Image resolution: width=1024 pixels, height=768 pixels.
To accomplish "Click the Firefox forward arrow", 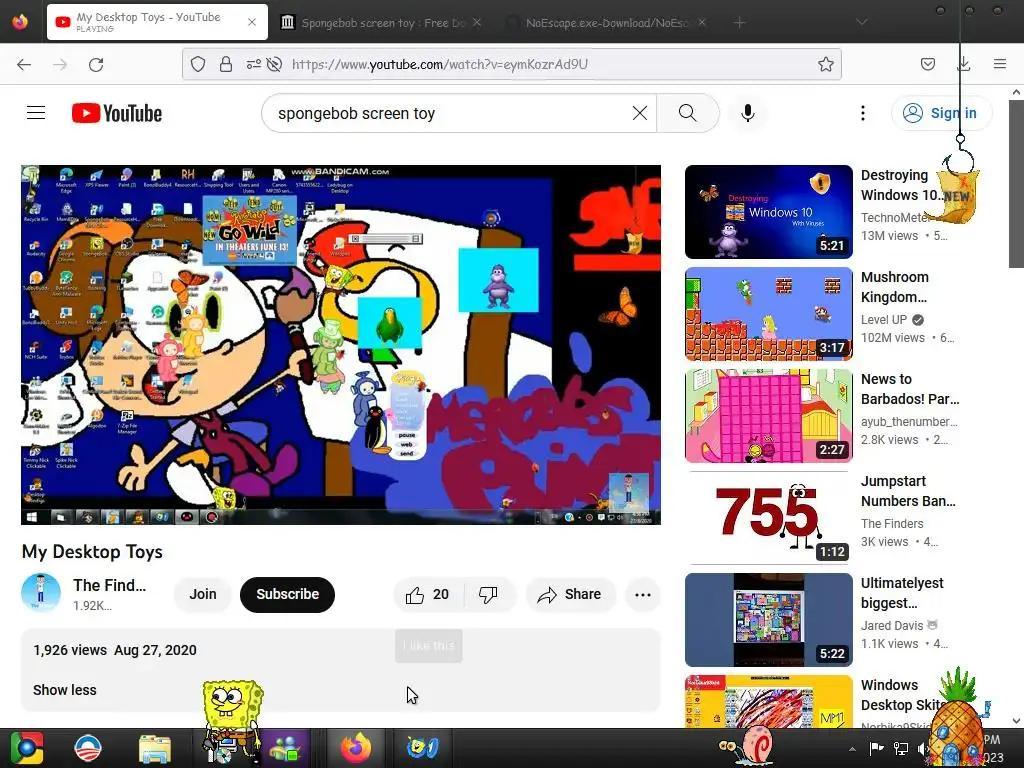I will 60,64.
